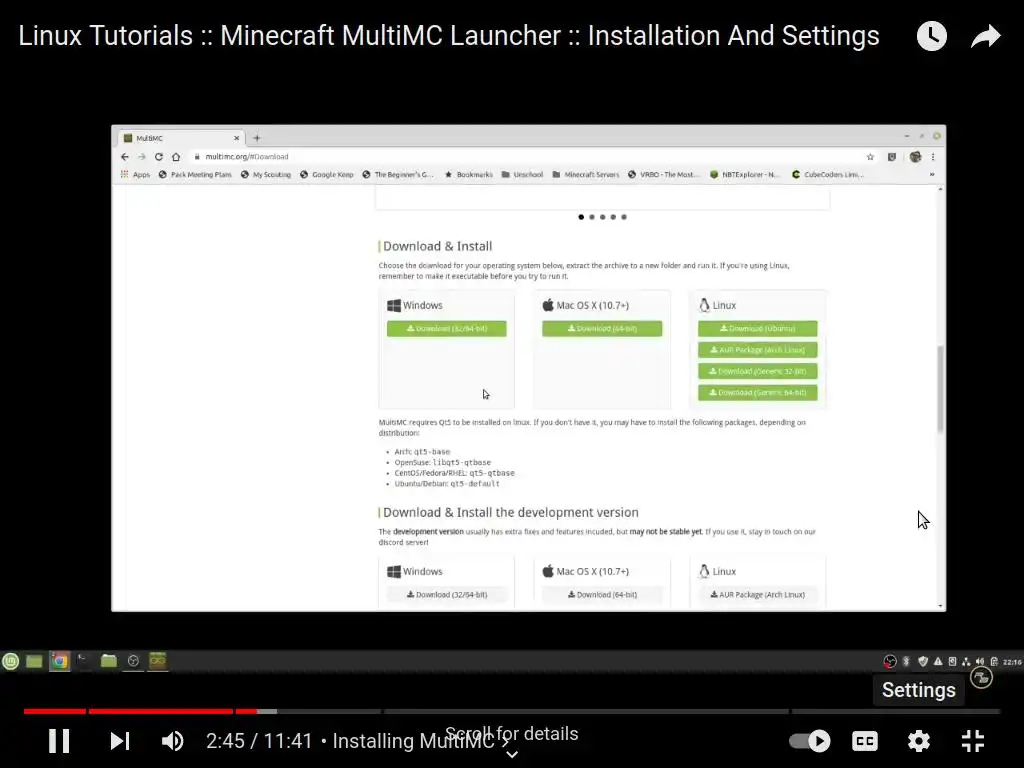Image resolution: width=1024 pixels, height=768 pixels.
Task: Open the Chrome profile avatar
Action: tap(915, 157)
